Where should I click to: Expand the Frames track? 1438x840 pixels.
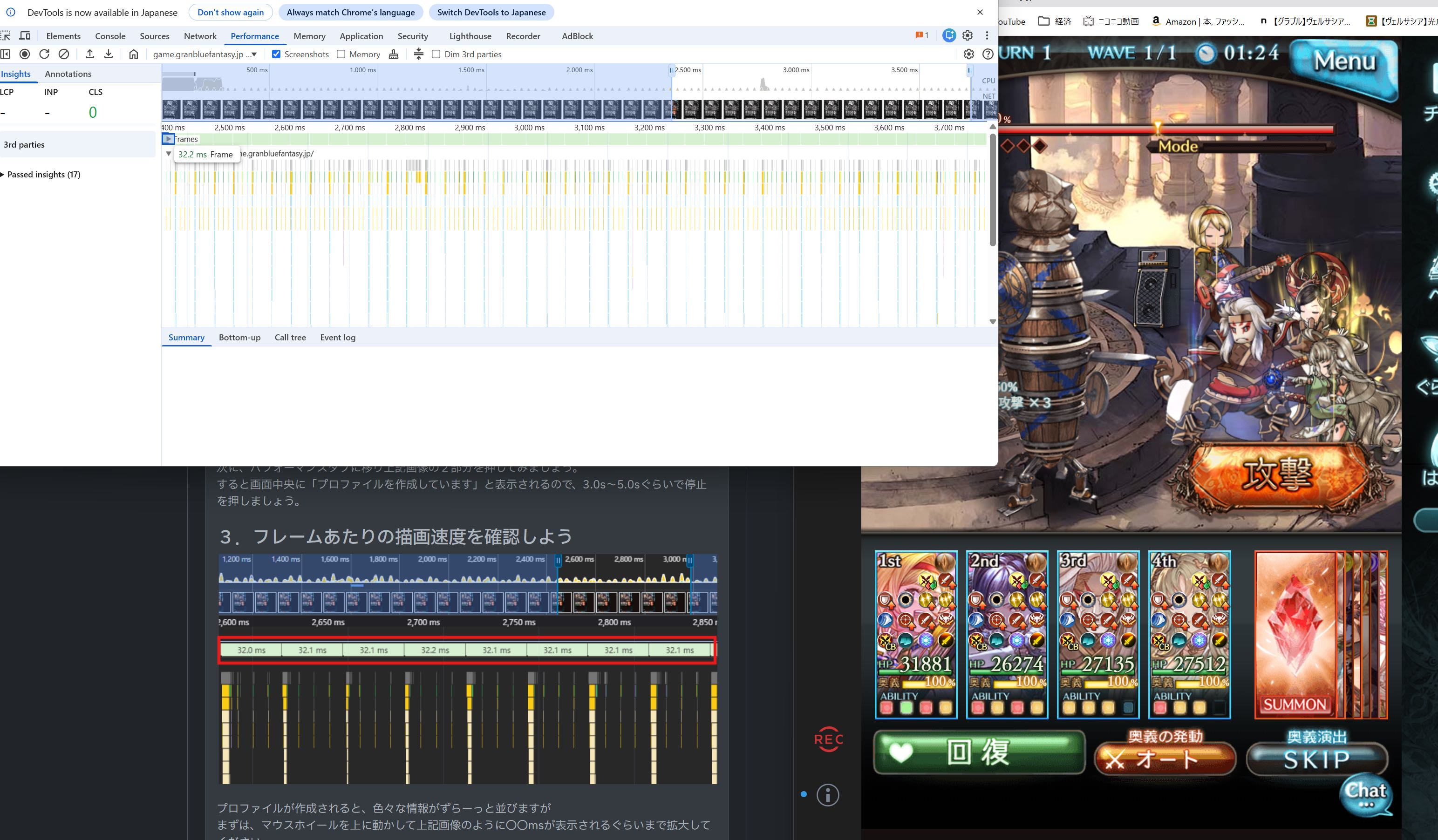click(168, 139)
